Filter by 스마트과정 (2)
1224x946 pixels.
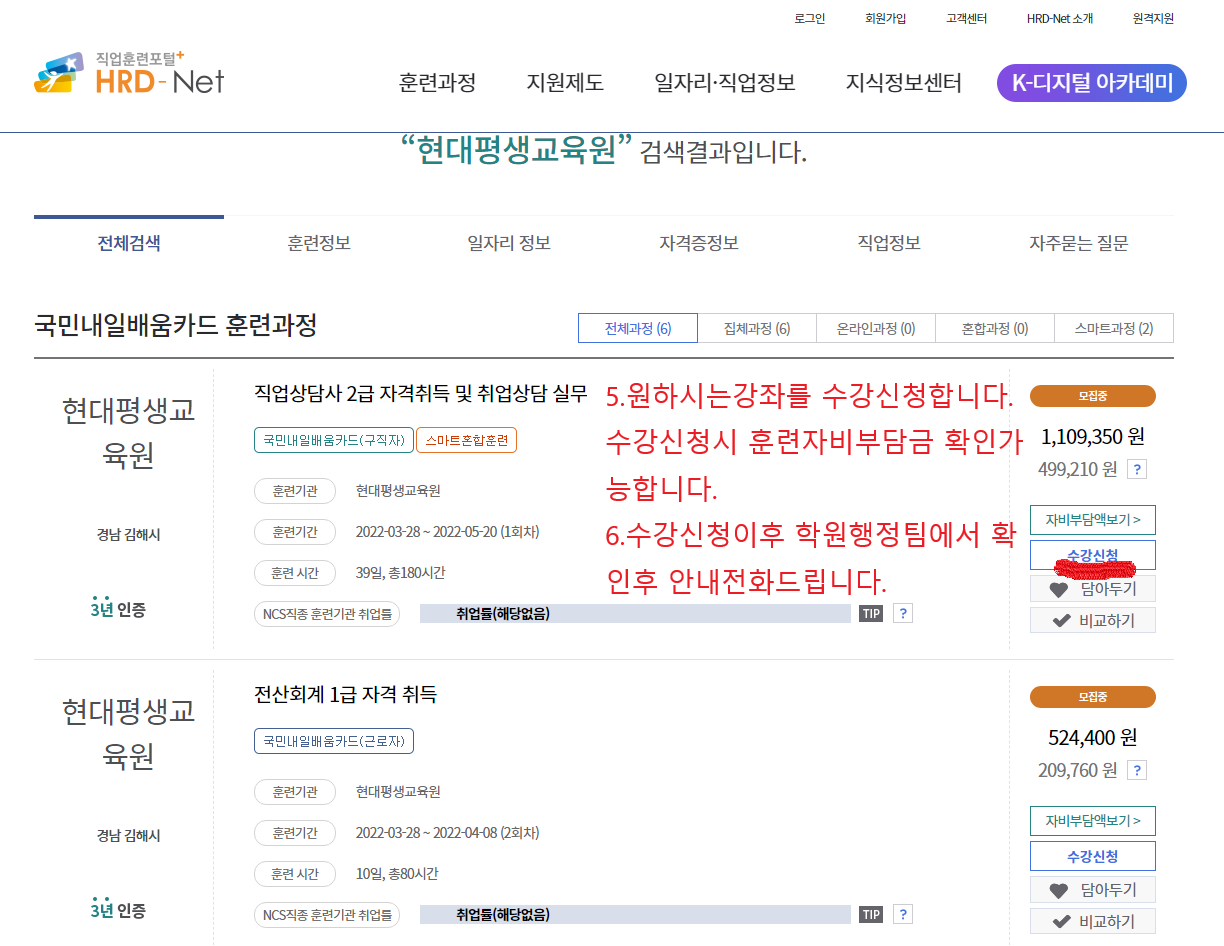1114,328
